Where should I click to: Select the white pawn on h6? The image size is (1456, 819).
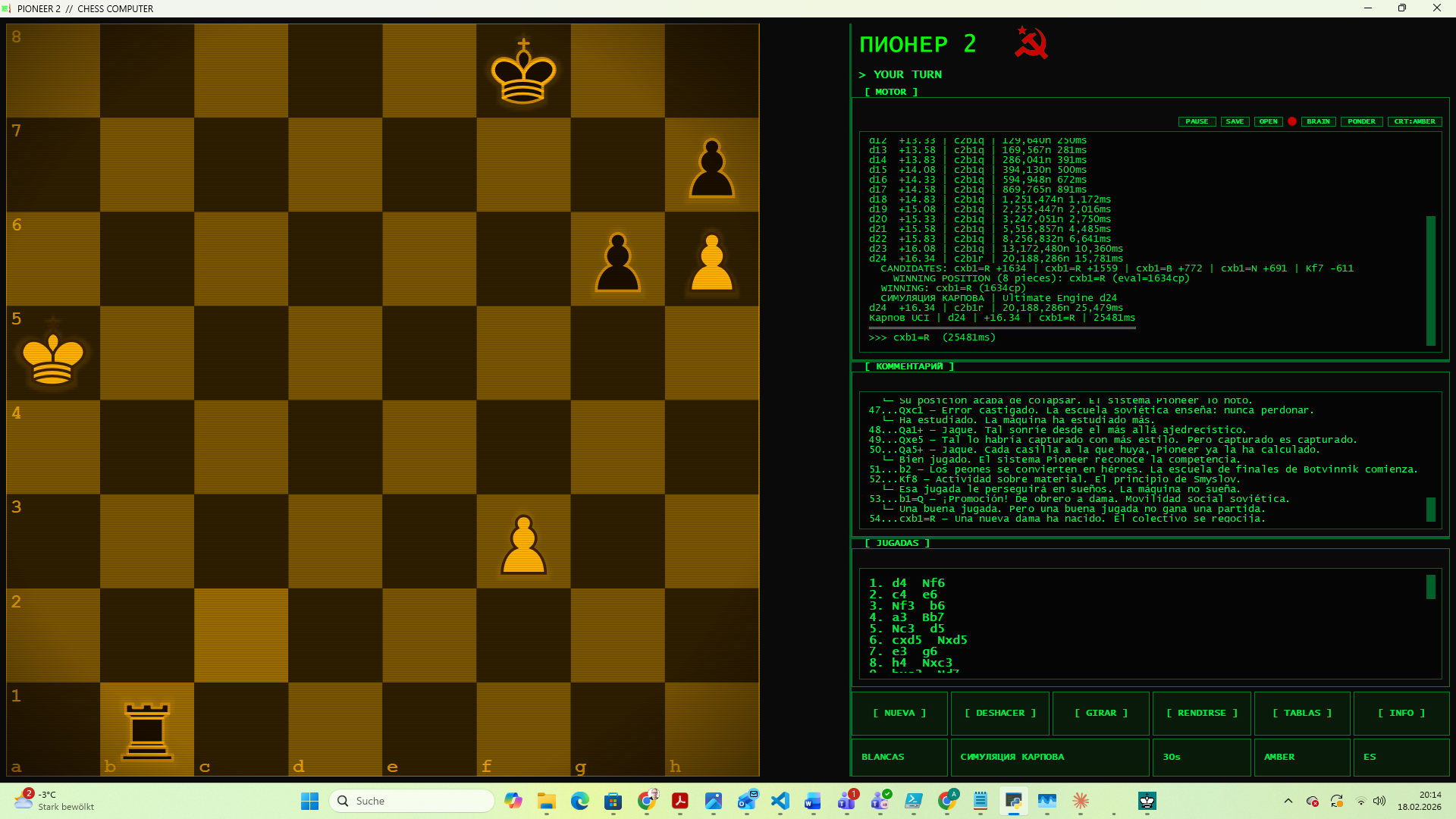click(711, 262)
